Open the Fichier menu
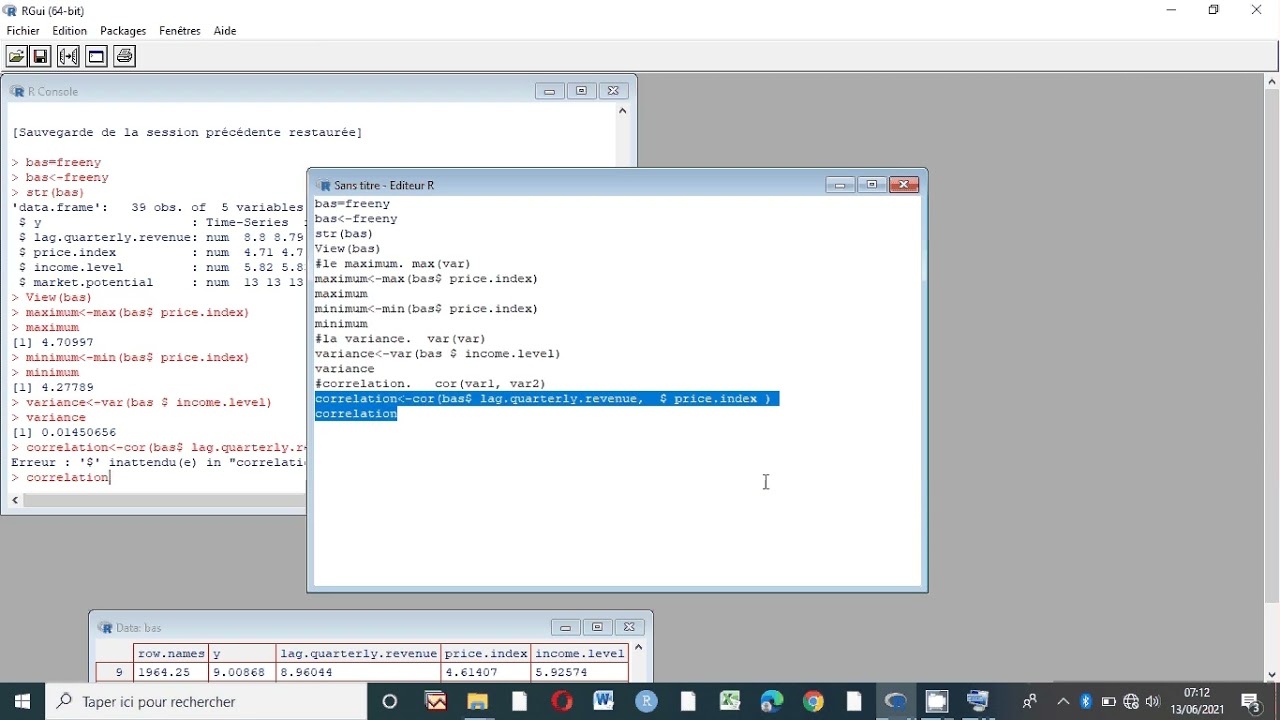The width and height of the screenshot is (1280, 720). [23, 31]
